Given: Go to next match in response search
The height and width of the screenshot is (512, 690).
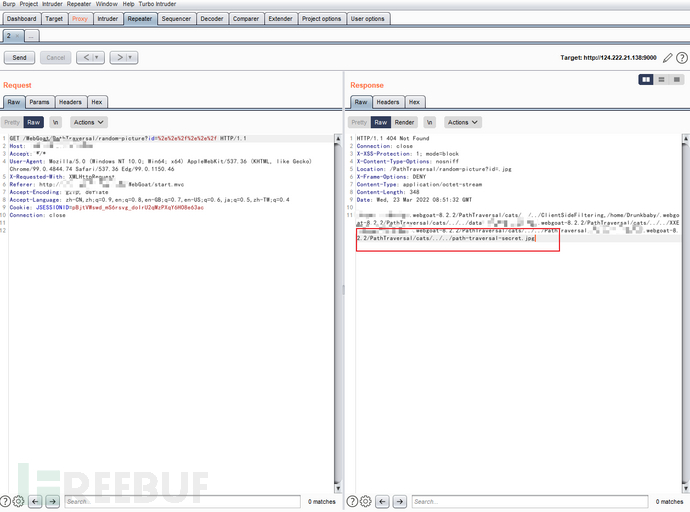Looking at the screenshot, I should (399, 501).
